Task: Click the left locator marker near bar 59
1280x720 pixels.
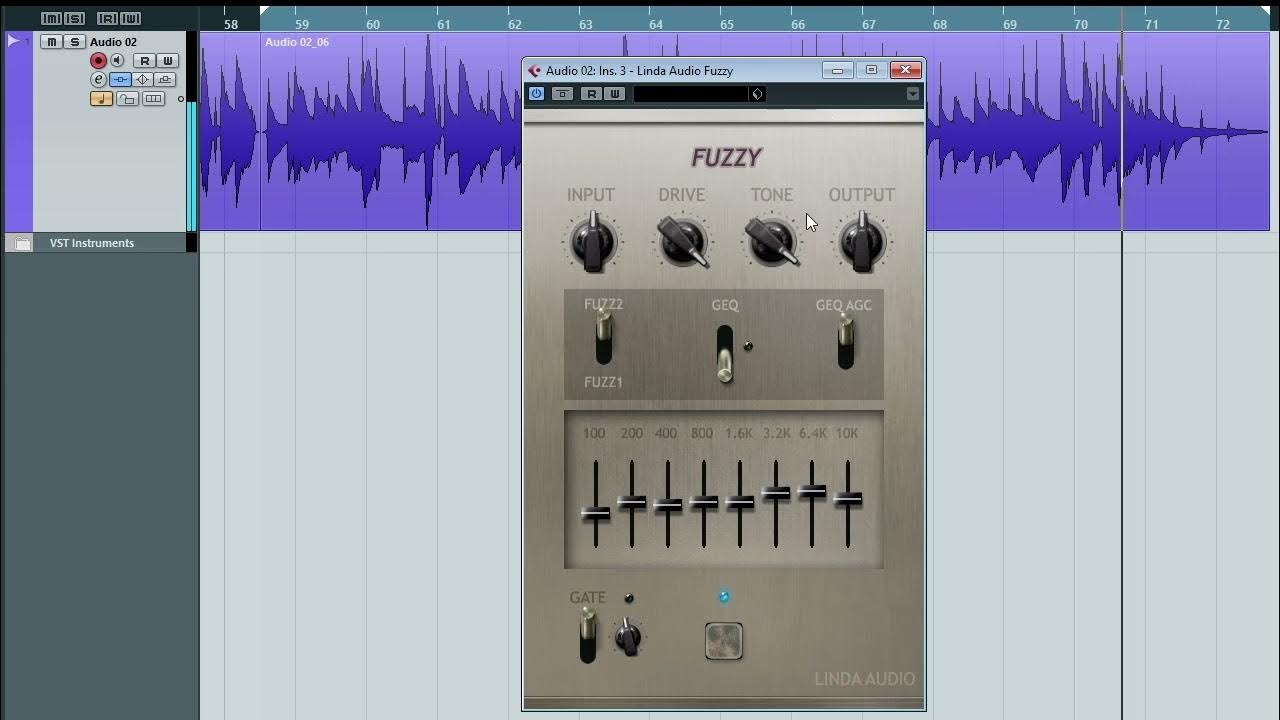Action: point(263,11)
